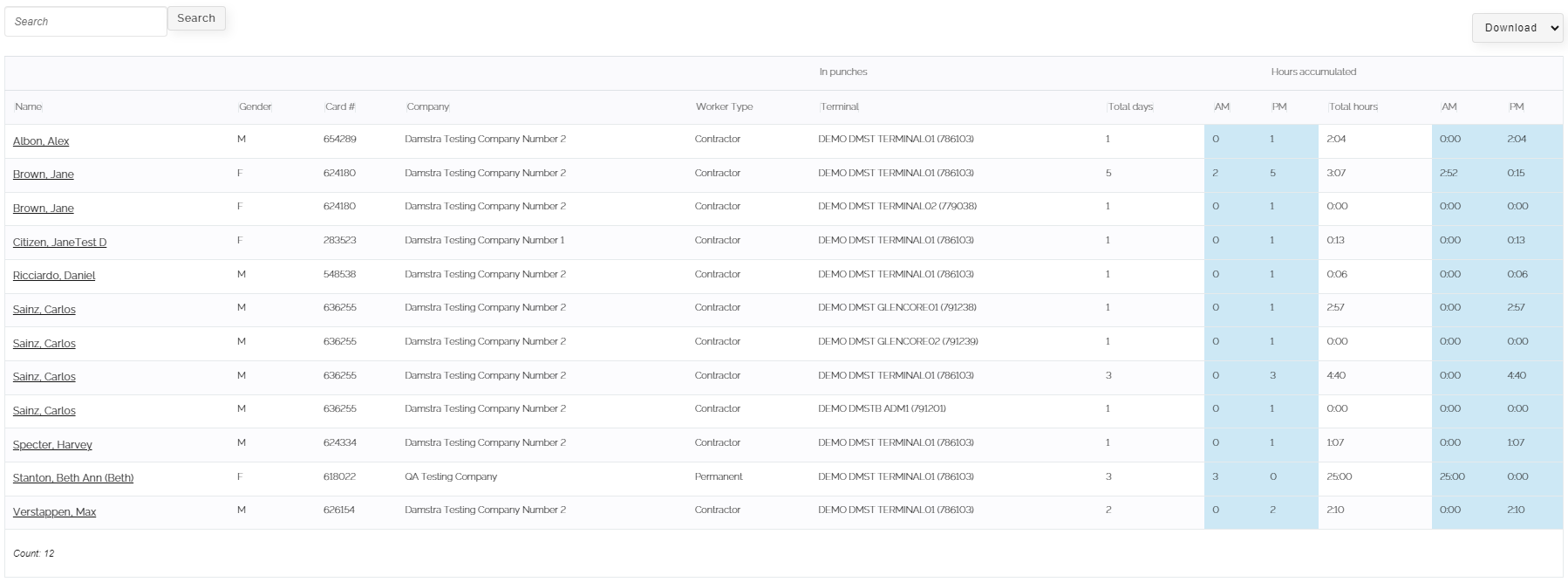Select card number 626154

pos(339,510)
